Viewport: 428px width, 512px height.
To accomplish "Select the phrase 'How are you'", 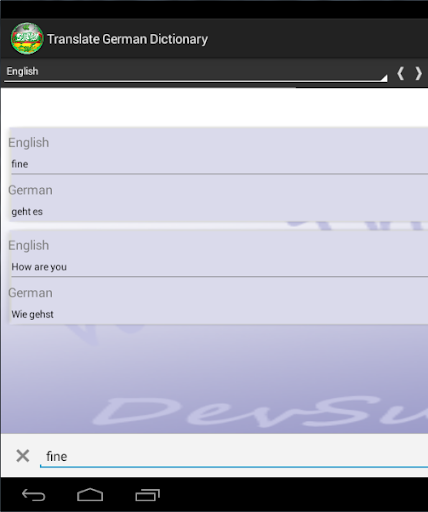I will (39, 267).
